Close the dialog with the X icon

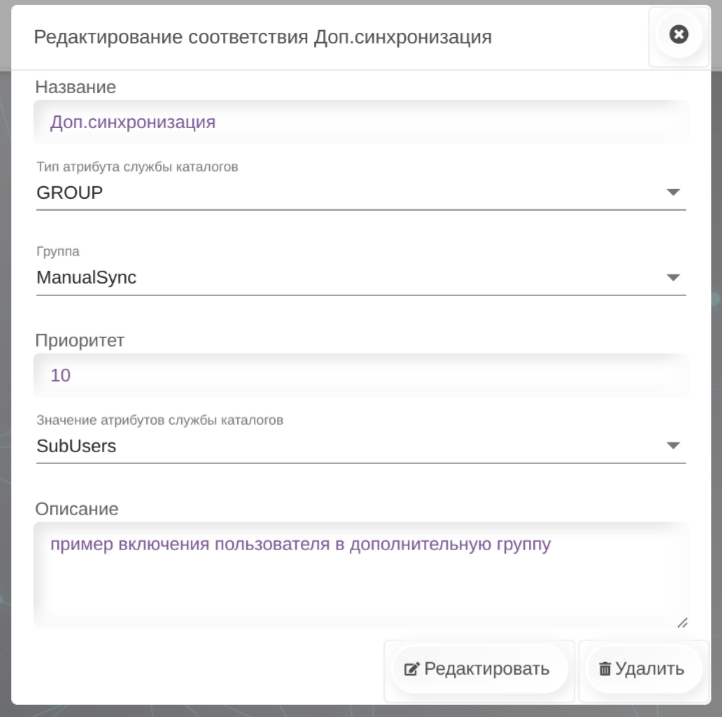pyautogui.click(x=679, y=35)
